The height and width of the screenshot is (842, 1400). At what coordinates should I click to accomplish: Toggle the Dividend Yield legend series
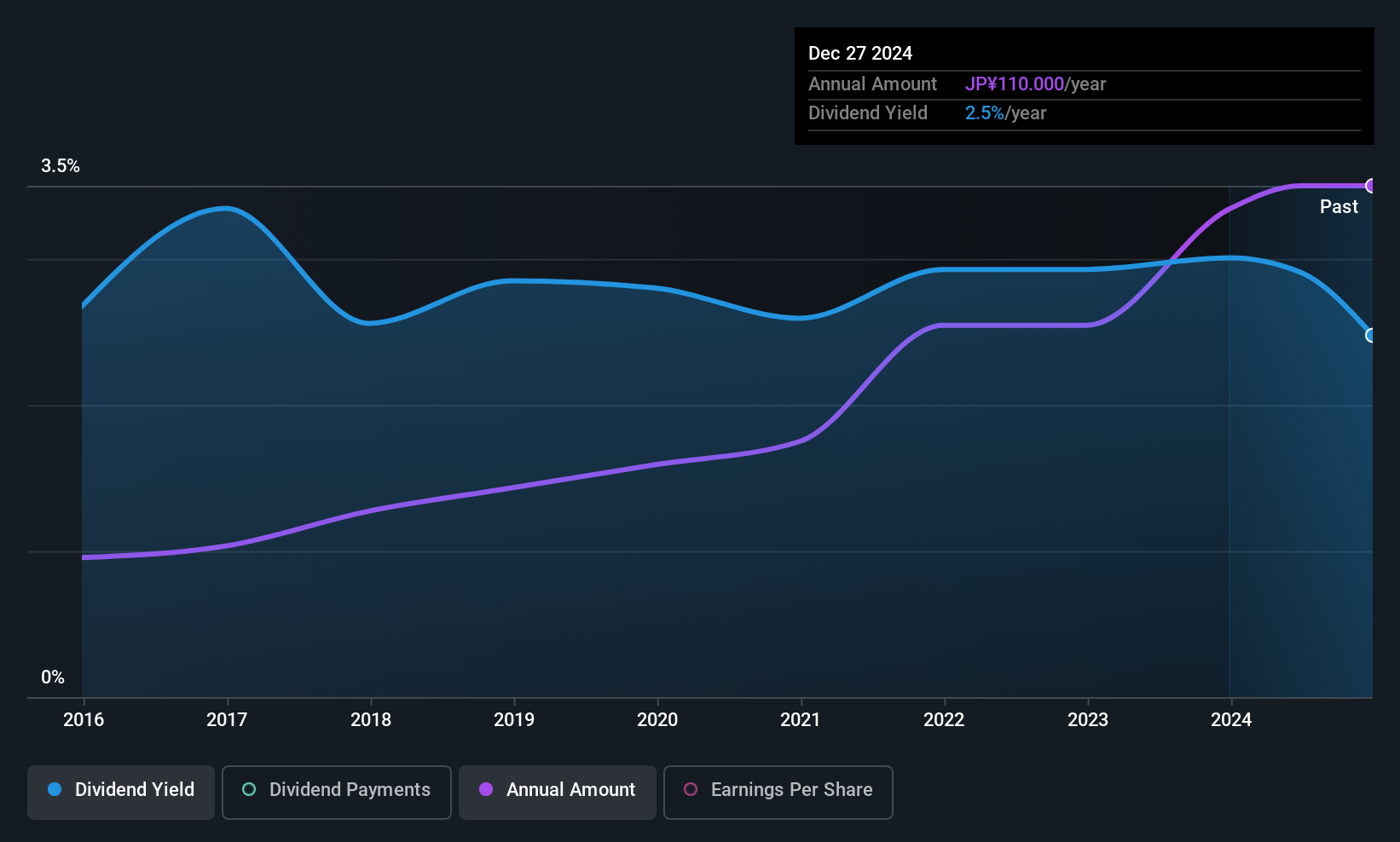[121, 790]
